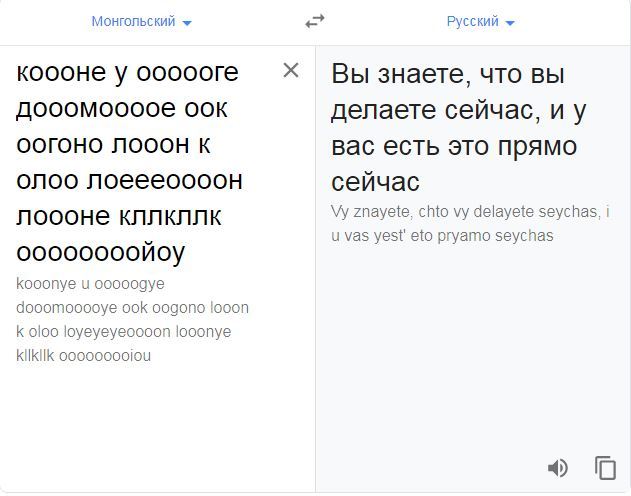631x496 pixels.
Task: Place cursor on word "кооone" — first source word
Action: click(x=65, y=72)
